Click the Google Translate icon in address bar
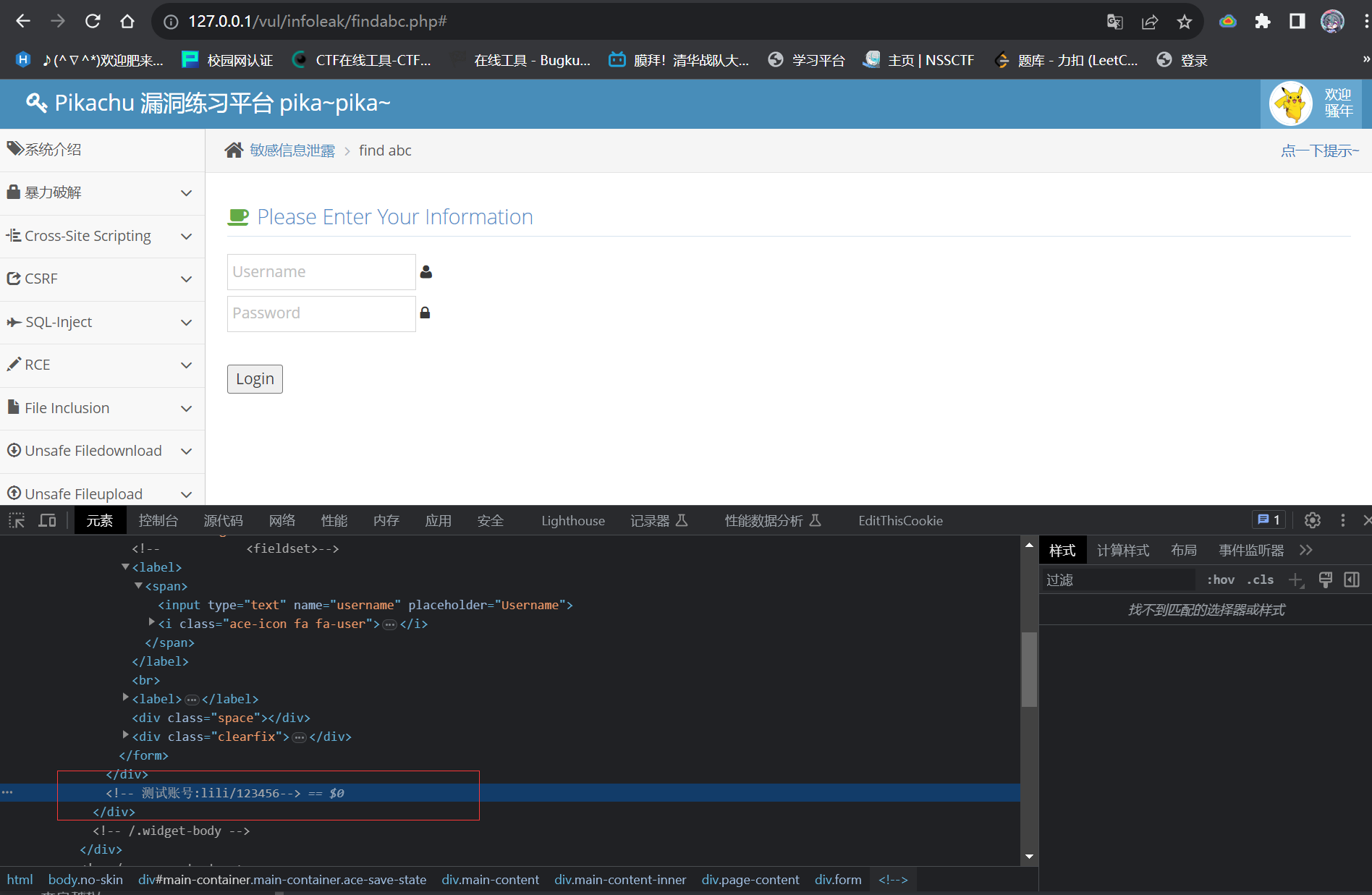 pyautogui.click(x=1114, y=22)
